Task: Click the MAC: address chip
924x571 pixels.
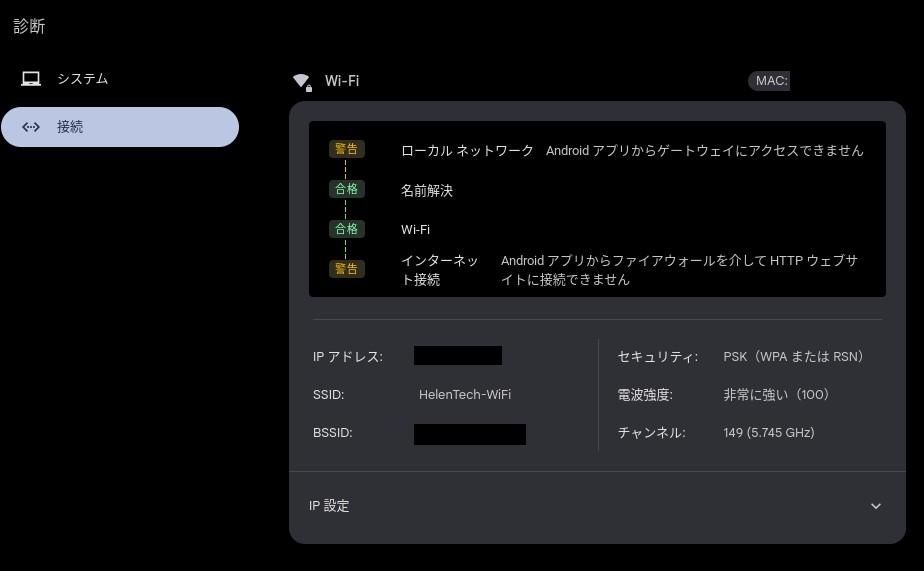Action: [769, 81]
